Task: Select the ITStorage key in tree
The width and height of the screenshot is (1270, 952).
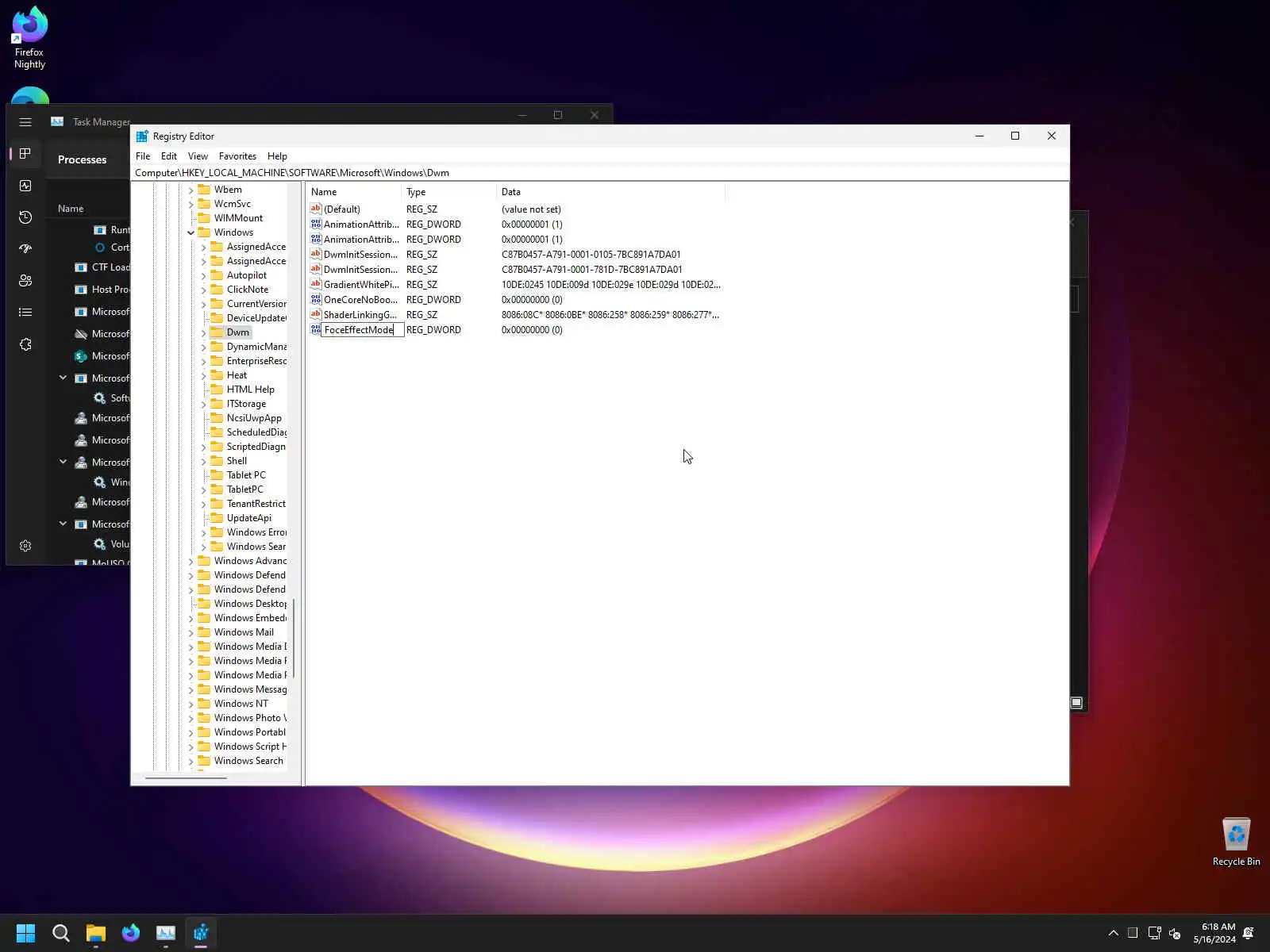Action: pyautogui.click(x=246, y=404)
